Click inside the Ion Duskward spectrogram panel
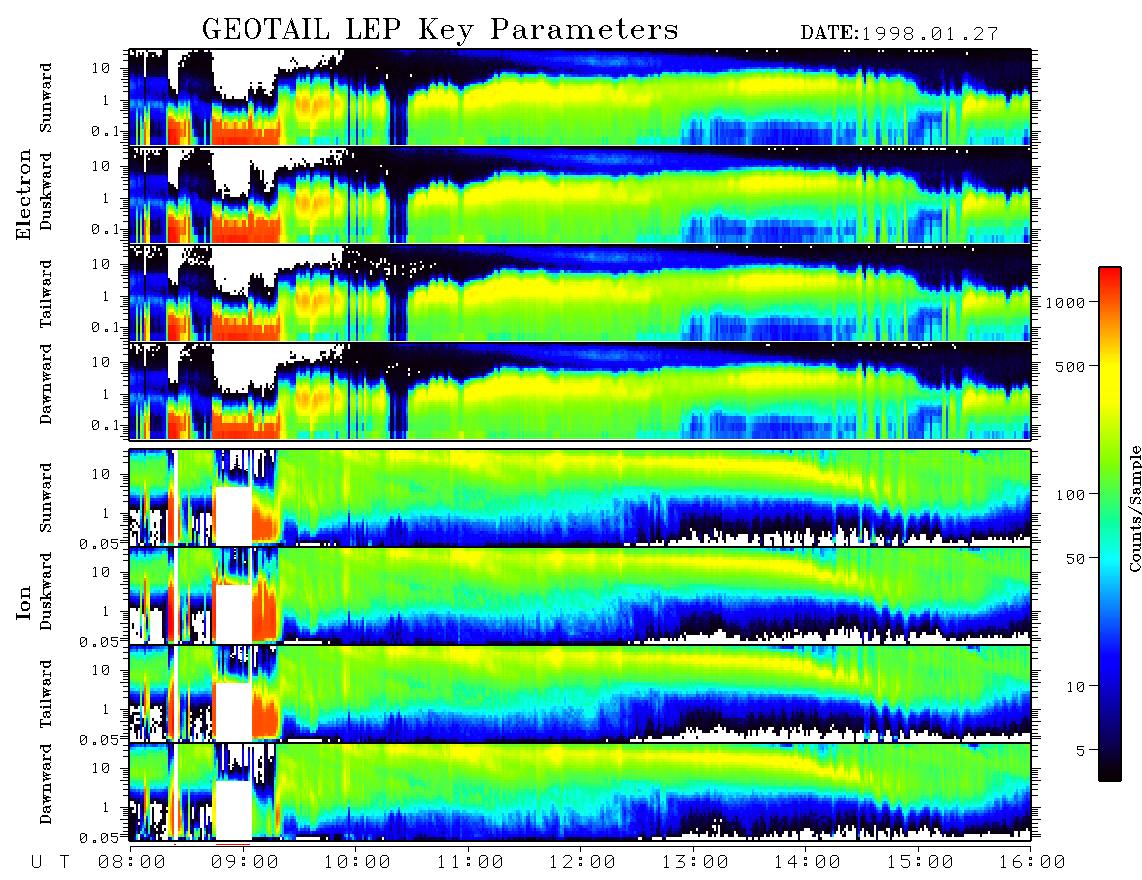This screenshot has width=1142, height=880. pyautogui.click(x=580, y=595)
